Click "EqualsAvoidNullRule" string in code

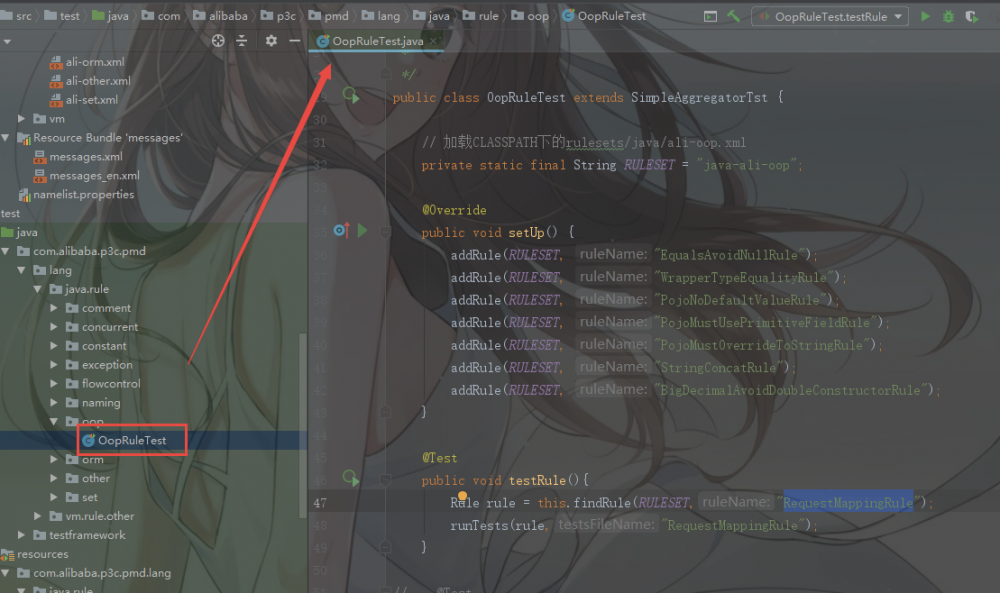(732, 255)
